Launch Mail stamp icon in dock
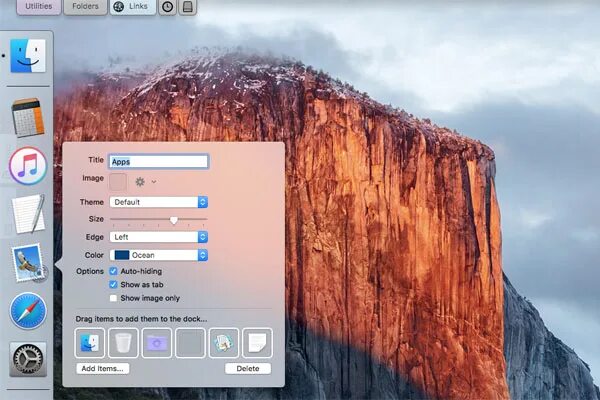Screen dimensions: 600x400 pyautogui.click(x=29, y=263)
